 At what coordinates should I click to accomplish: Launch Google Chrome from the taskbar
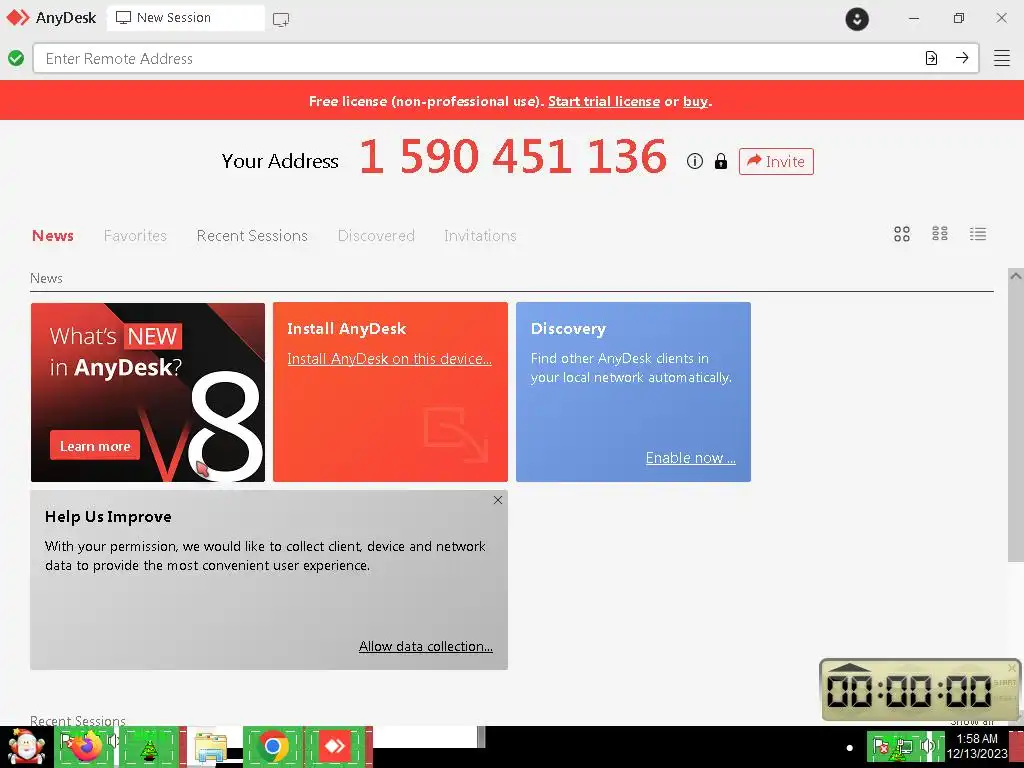click(x=272, y=747)
